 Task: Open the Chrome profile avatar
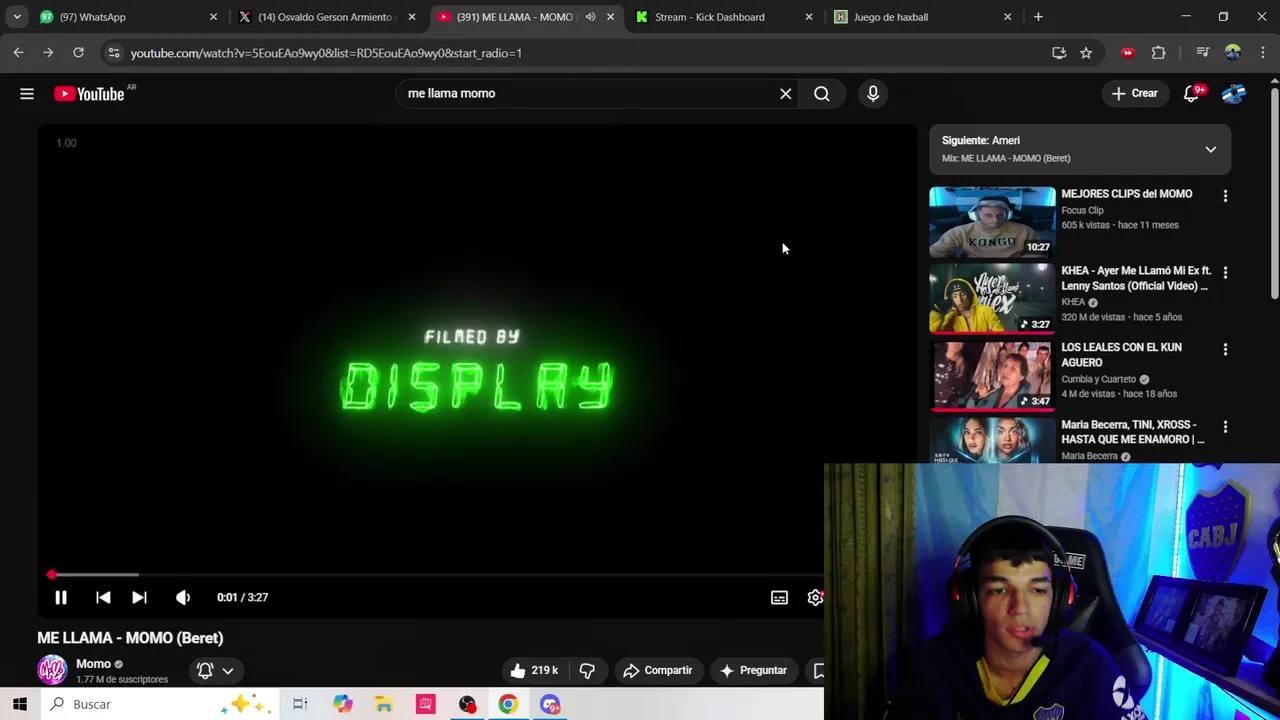click(1233, 53)
